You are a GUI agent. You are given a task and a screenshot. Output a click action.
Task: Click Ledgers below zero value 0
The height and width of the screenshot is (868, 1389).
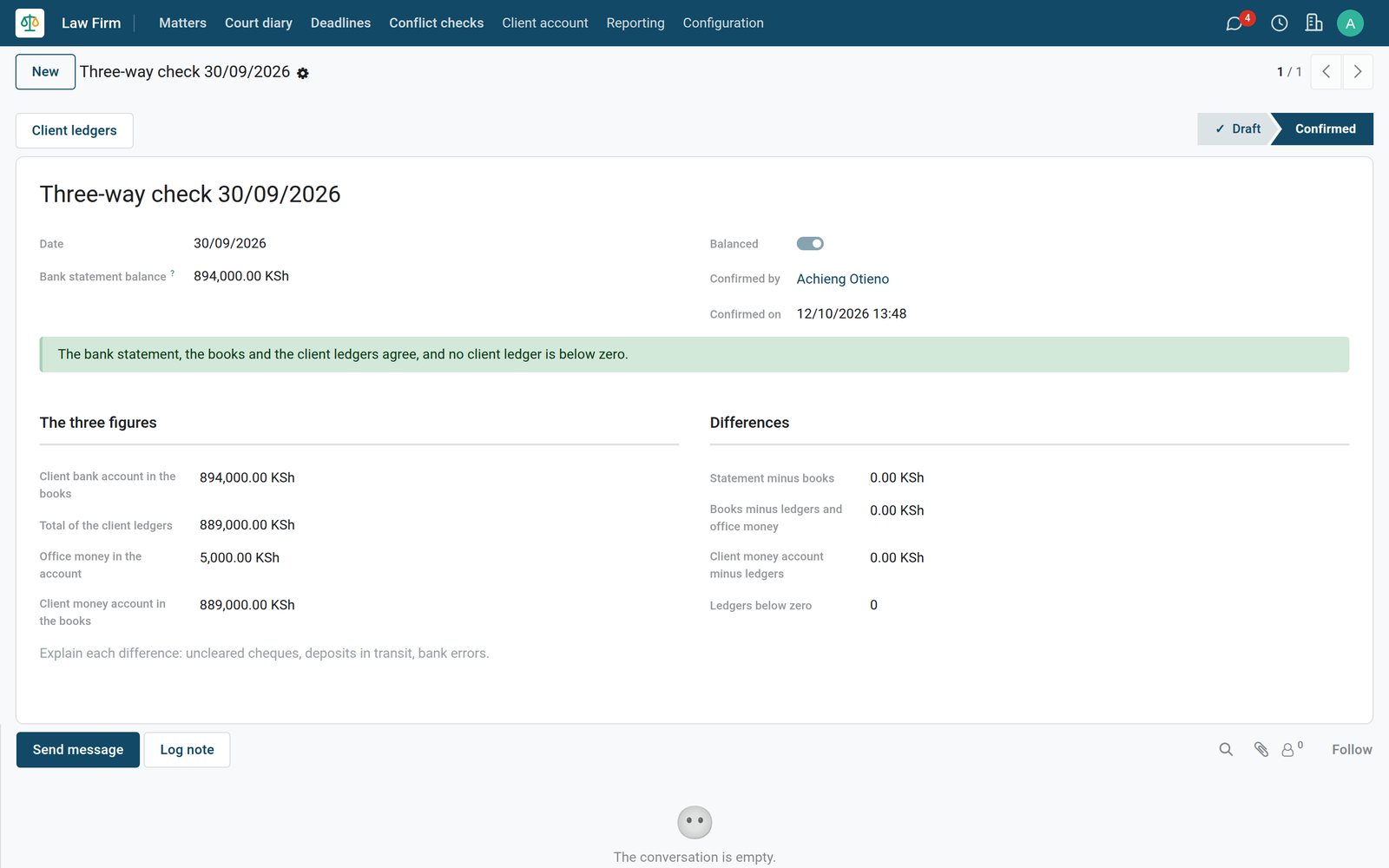(x=873, y=605)
